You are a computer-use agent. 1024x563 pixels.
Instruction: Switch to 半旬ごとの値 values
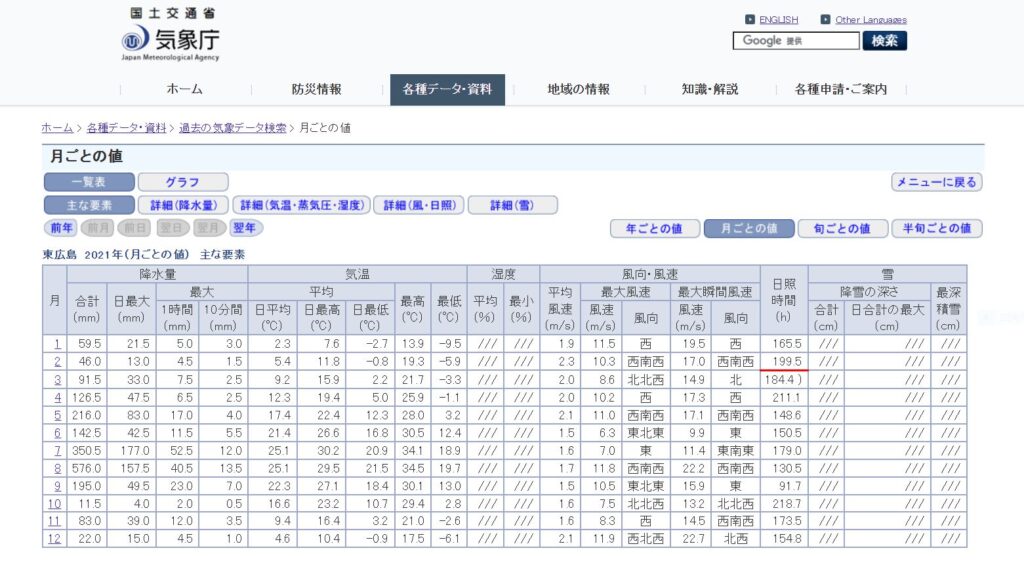(x=936, y=228)
